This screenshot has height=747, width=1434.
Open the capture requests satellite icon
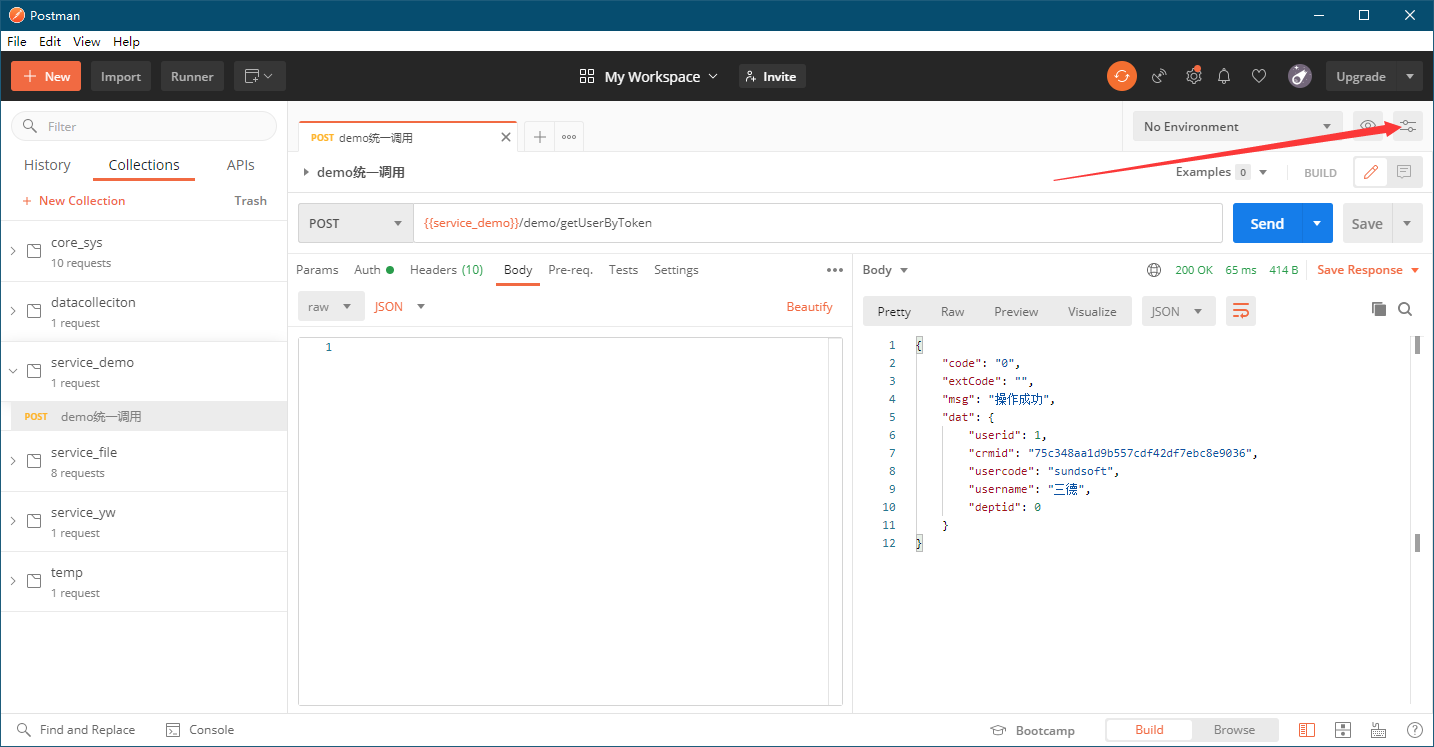(1159, 76)
